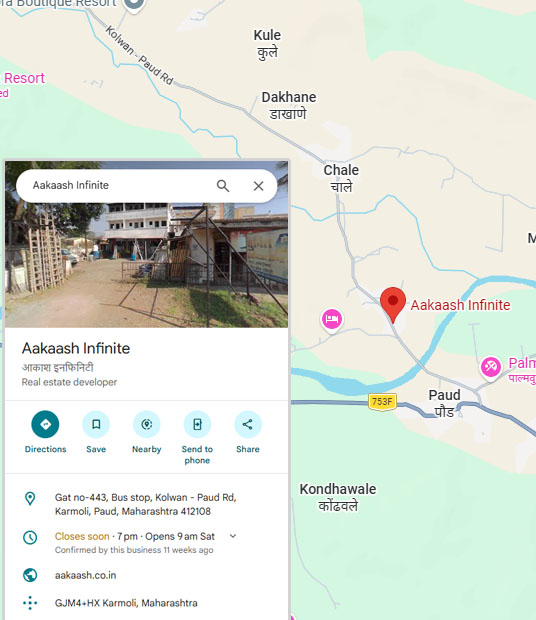Image resolution: width=536 pixels, height=620 pixels.
Task: Select the Paud town label
Action: [444, 403]
